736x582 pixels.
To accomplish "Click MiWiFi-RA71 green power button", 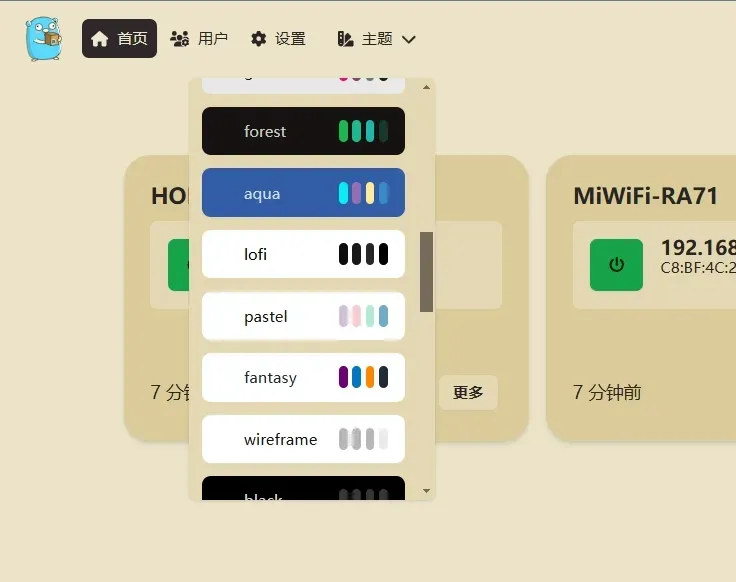I will [x=616, y=265].
